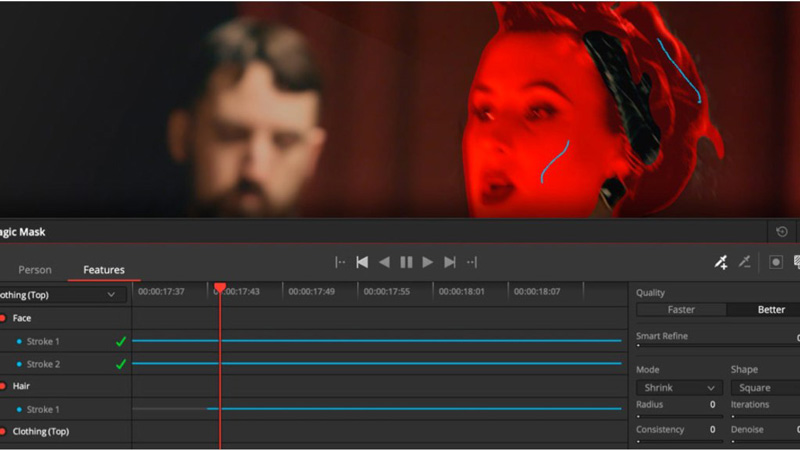Click the track to first frame icon

pyautogui.click(x=362, y=262)
